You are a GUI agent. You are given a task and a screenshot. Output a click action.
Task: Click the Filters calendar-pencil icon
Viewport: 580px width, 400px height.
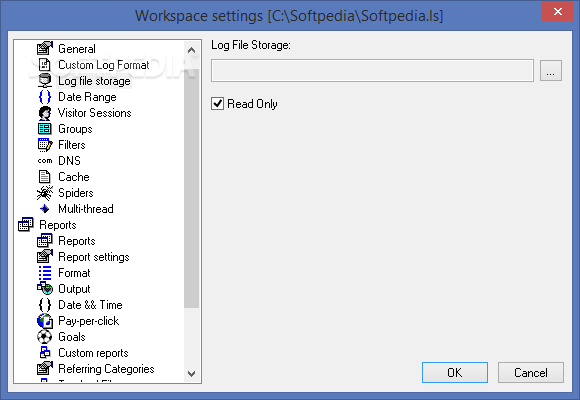tap(45, 145)
